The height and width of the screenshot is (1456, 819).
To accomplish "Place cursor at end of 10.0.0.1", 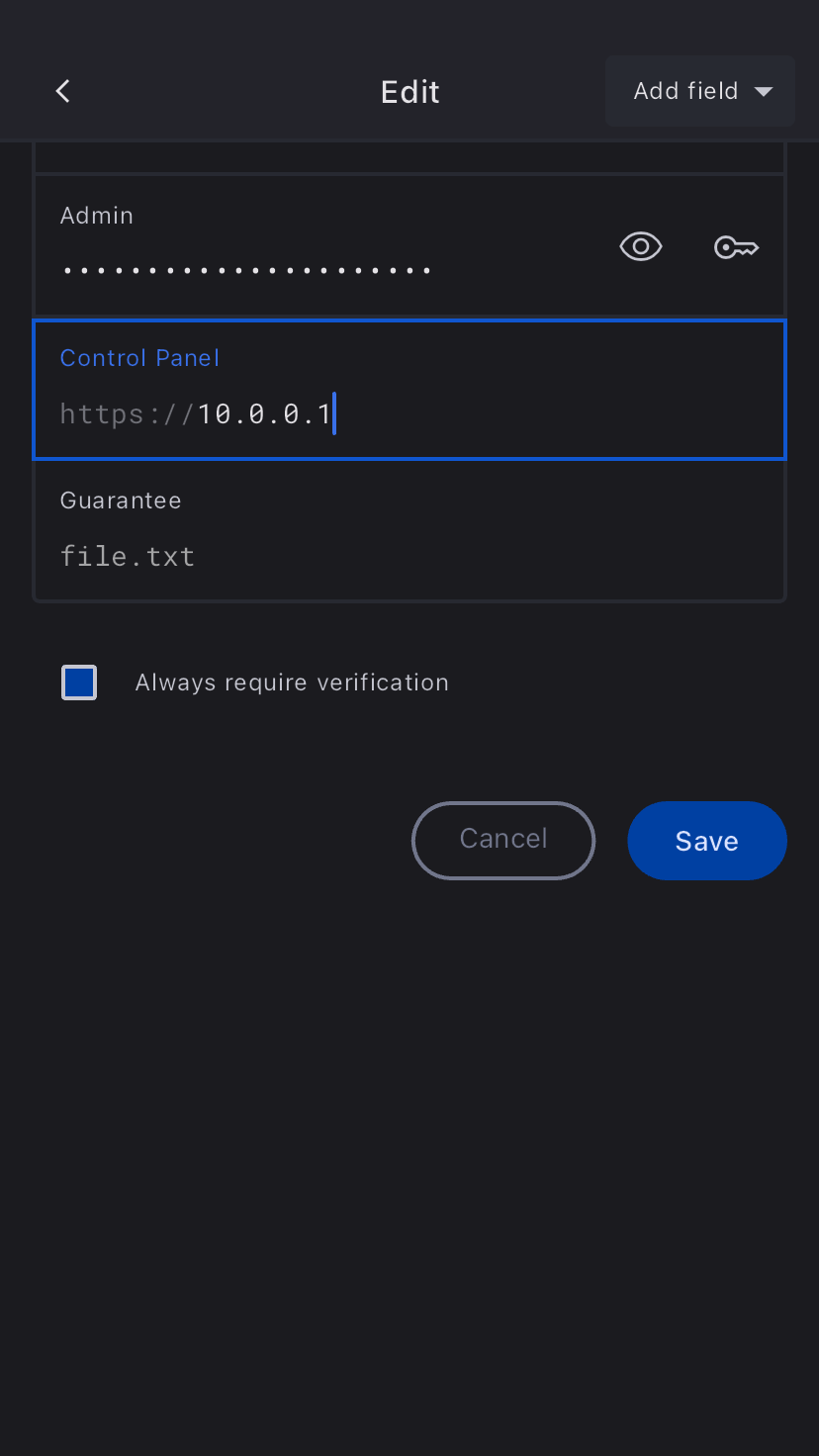I will (333, 413).
